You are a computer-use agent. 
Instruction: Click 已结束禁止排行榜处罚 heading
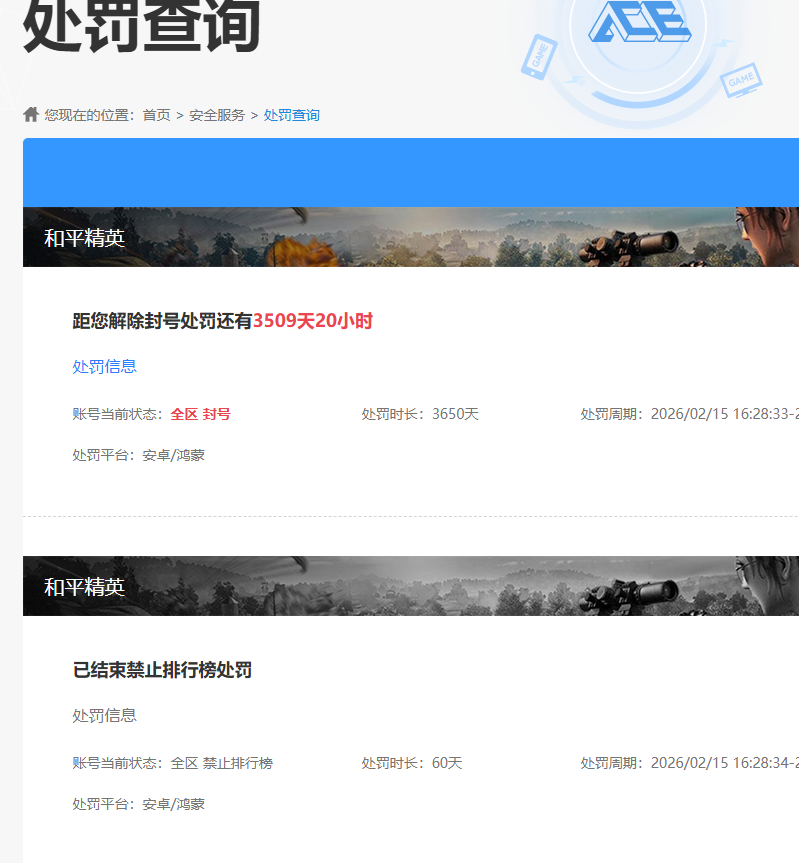click(x=162, y=670)
